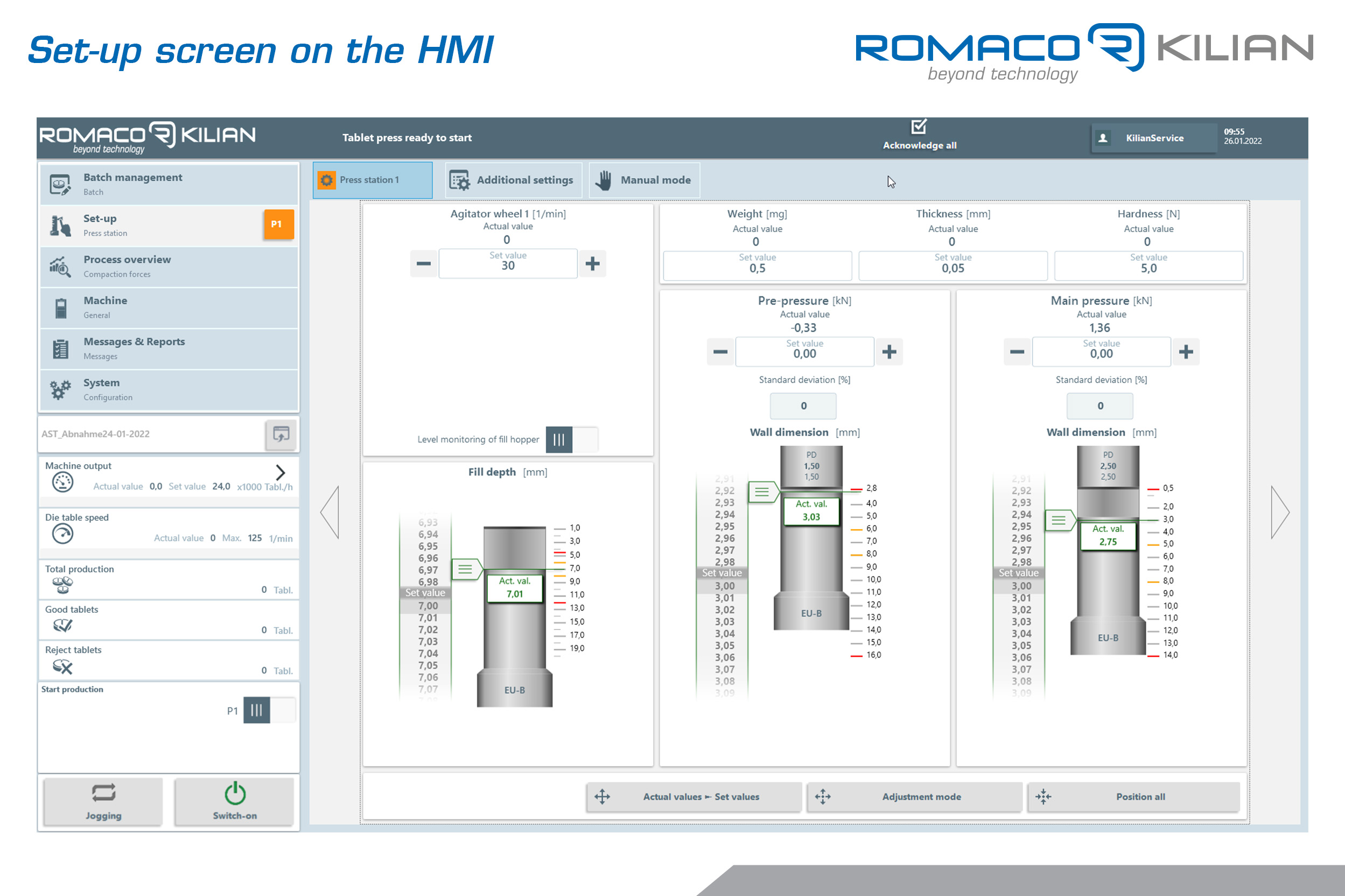Decrease Pre-pressure set value
The width and height of the screenshot is (1345, 896).
point(720,352)
